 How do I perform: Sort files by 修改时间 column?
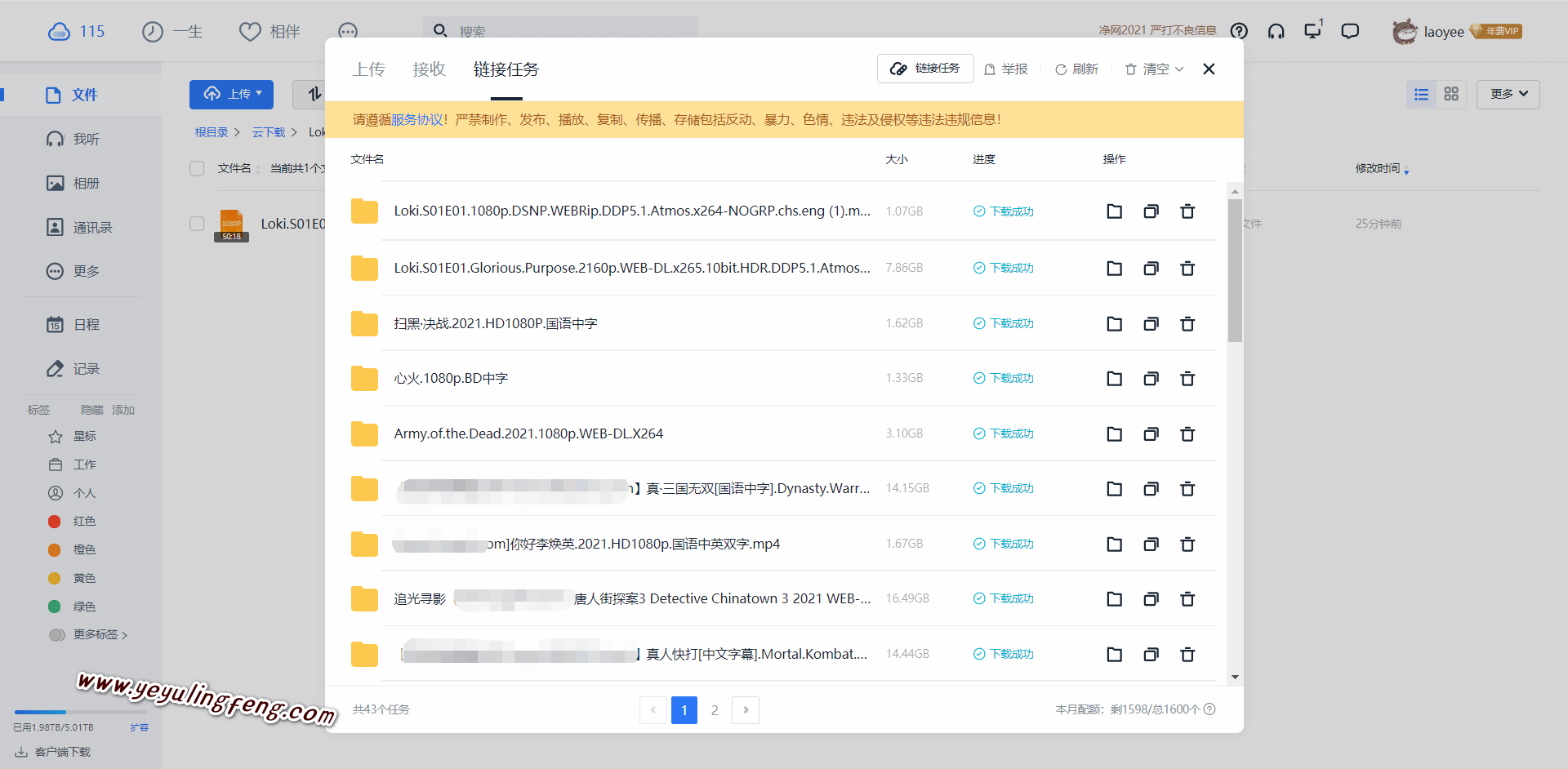(x=1383, y=168)
